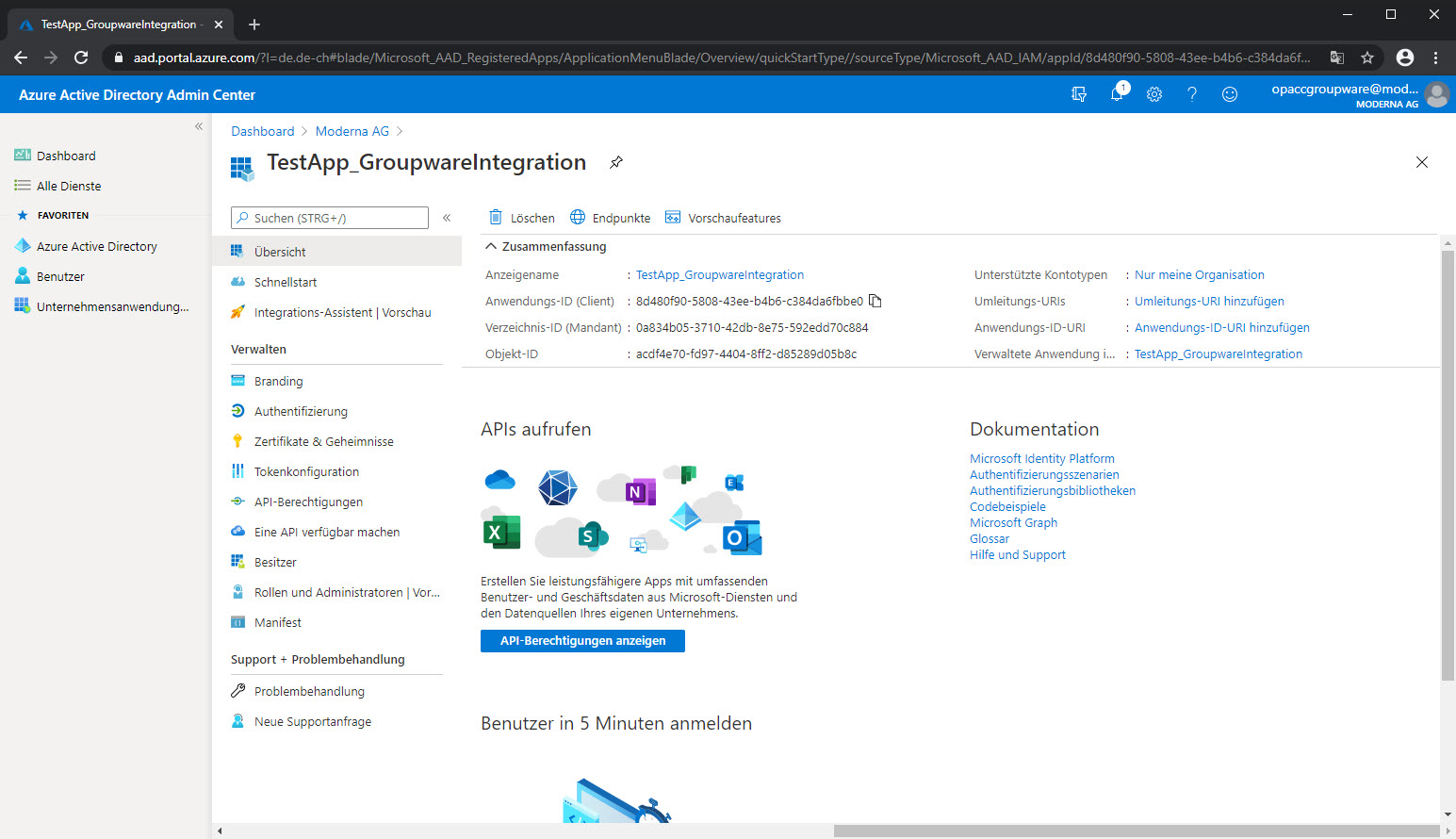Open Hilfe und Support link
This screenshot has width=1456, height=839.
coord(1018,554)
